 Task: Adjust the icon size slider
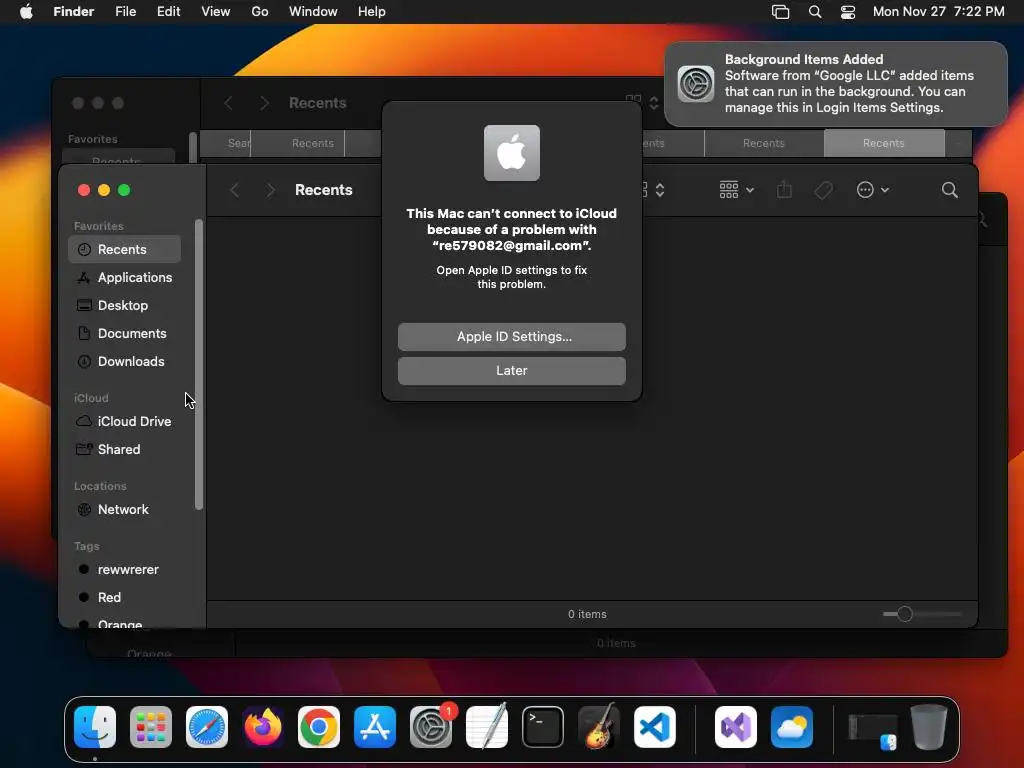pyautogui.click(x=904, y=615)
